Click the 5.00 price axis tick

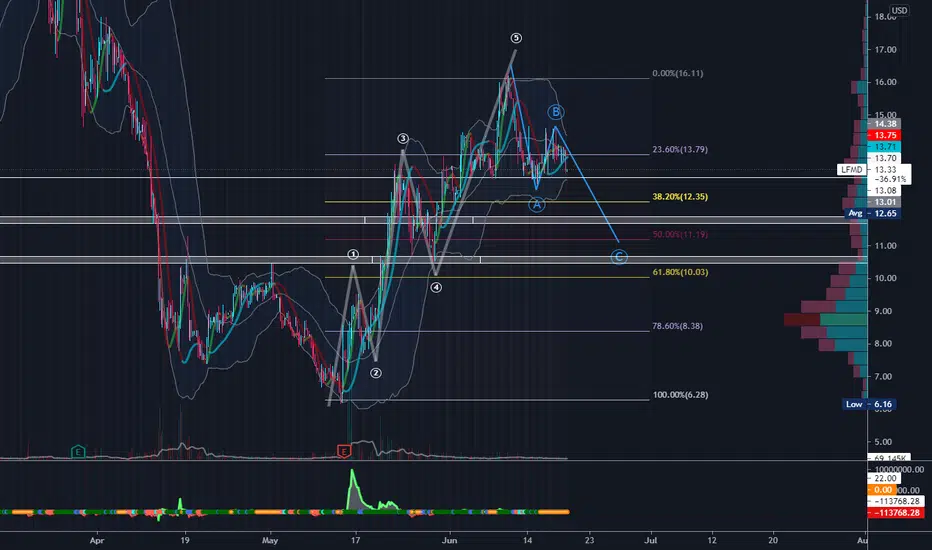(x=885, y=442)
